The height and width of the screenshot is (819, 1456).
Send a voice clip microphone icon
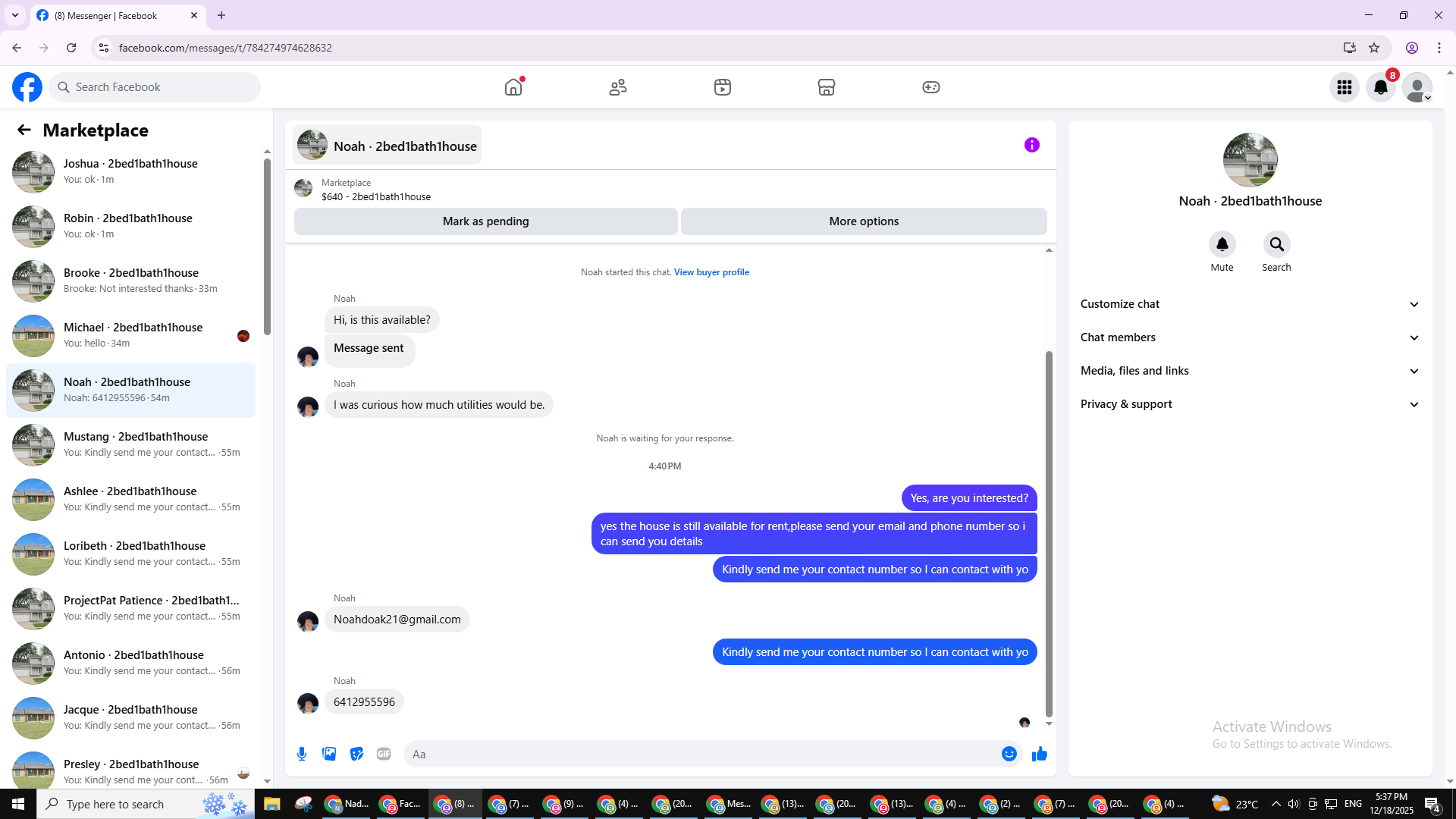point(302,754)
